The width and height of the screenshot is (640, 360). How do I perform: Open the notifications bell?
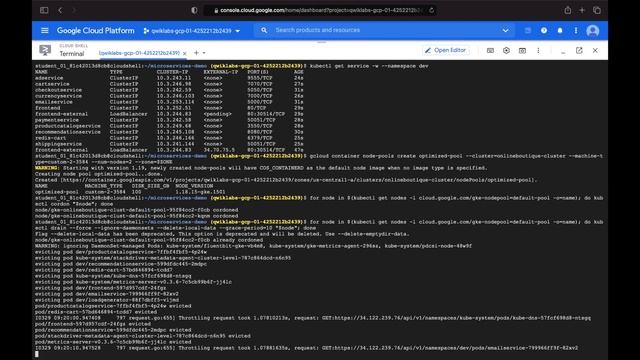[x=560, y=31]
